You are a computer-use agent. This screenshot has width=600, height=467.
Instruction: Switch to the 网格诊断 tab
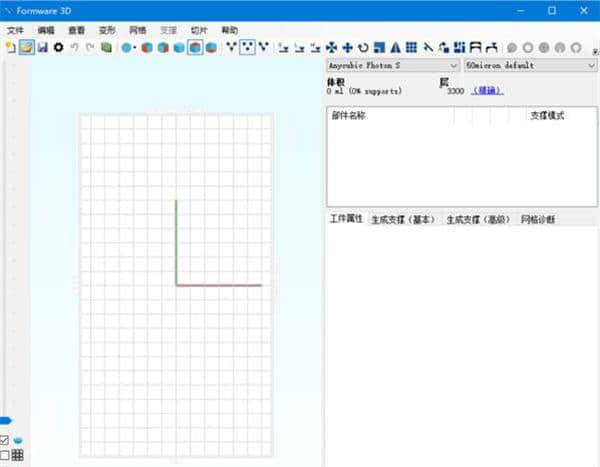[x=538, y=219]
